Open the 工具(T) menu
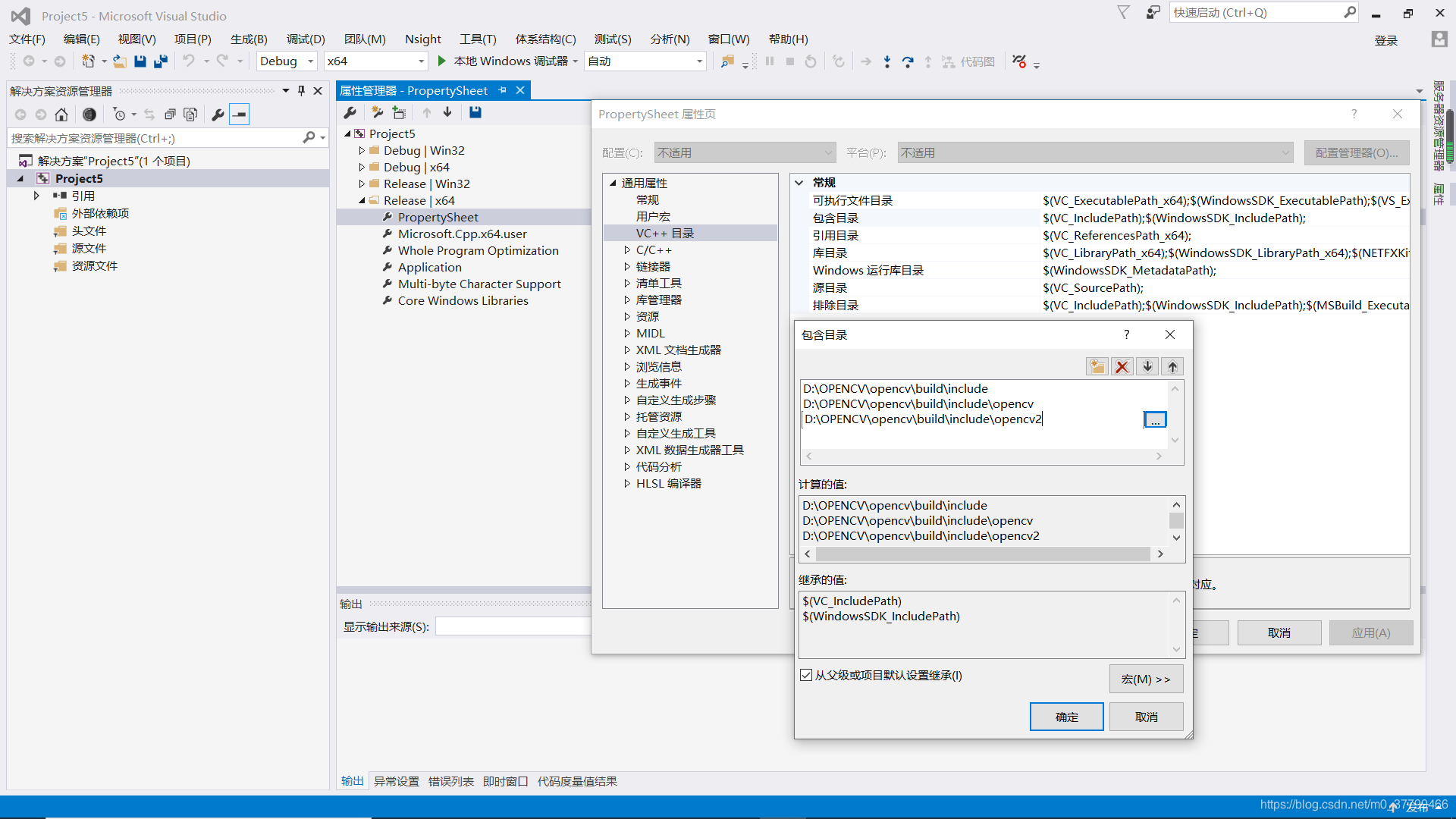This screenshot has height=819, width=1456. [x=478, y=39]
